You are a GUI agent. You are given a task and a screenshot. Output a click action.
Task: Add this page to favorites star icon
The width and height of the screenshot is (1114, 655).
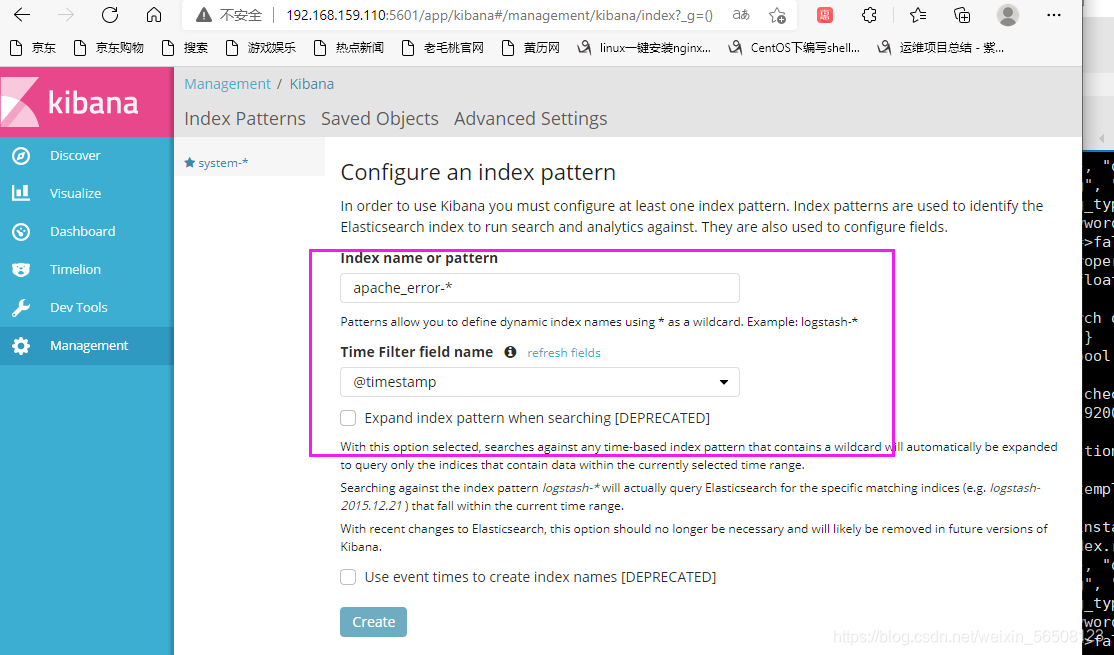coord(778,15)
